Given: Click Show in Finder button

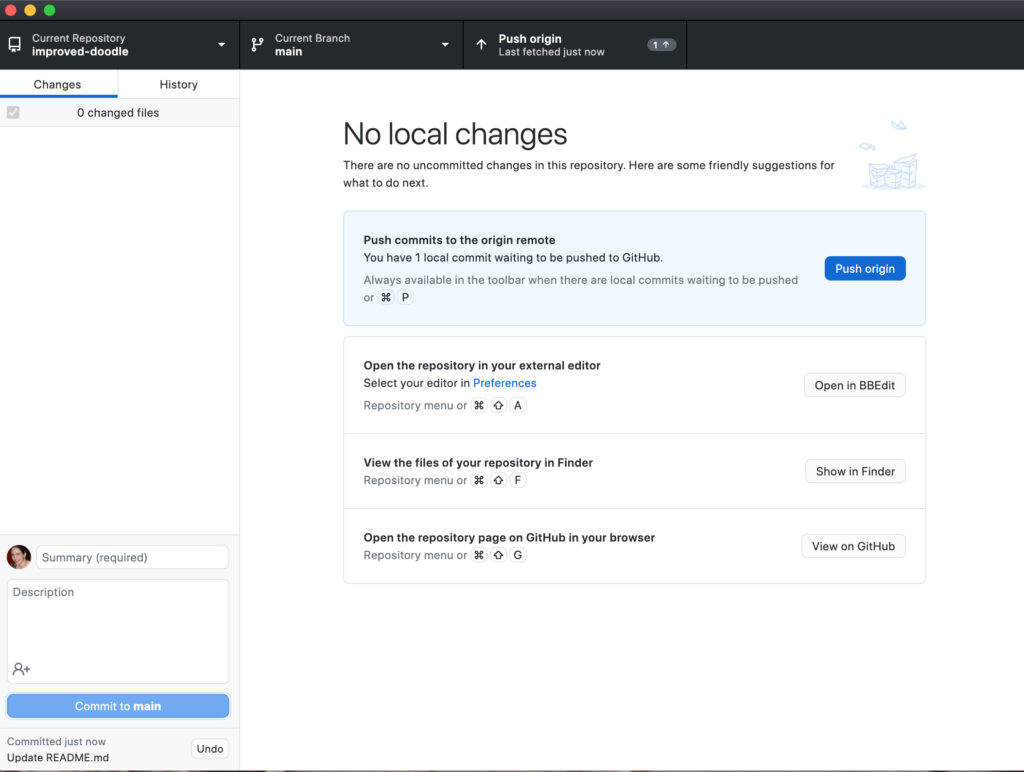Looking at the screenshot, I should click(855, 472).
